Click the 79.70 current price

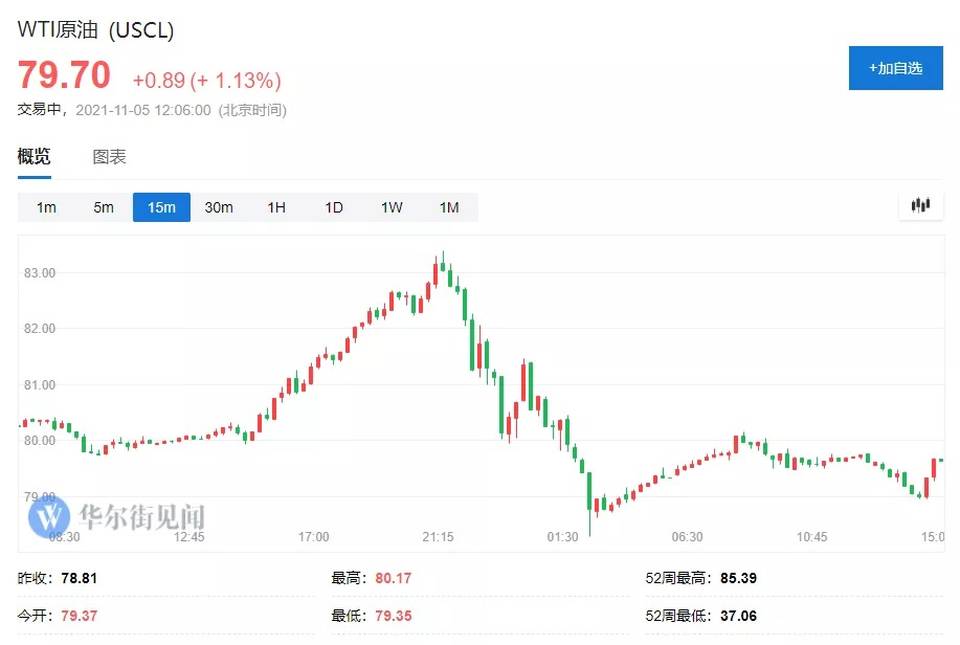point(64,75)
